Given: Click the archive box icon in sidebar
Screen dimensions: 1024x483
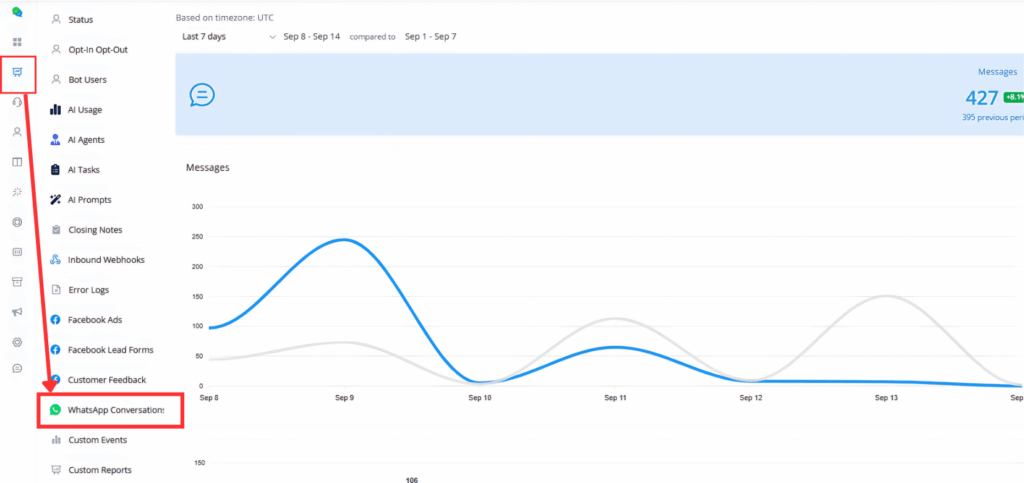Looking at the screenshot, I should [x=17, y=282].
